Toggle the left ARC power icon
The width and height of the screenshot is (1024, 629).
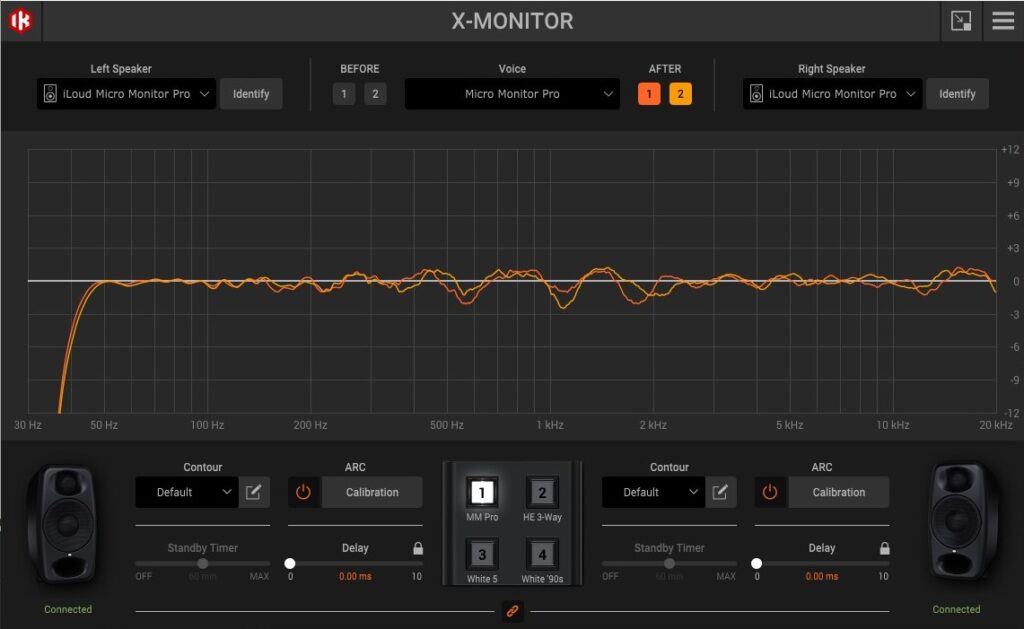pyautogui.click(x=304, y=492)
